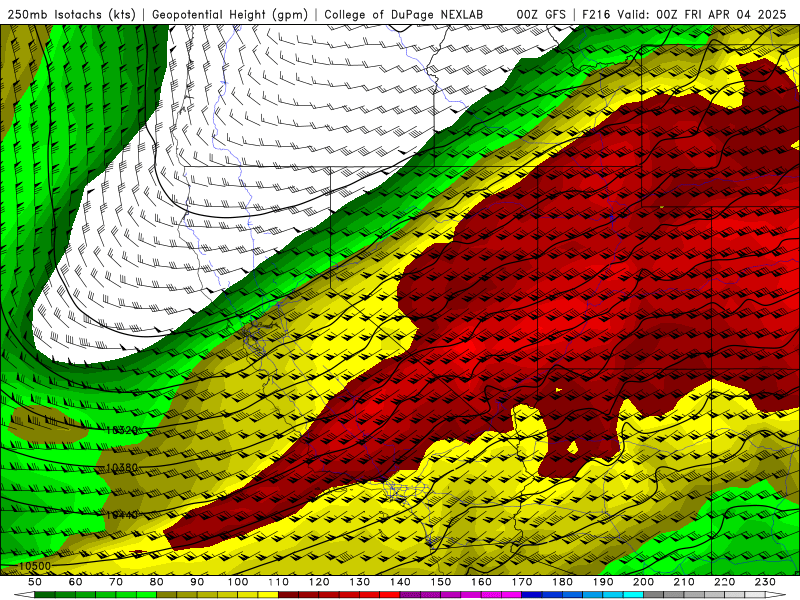Select the bright yellow swatch left of dark red
Screen dimensions: 800x600
268,595
